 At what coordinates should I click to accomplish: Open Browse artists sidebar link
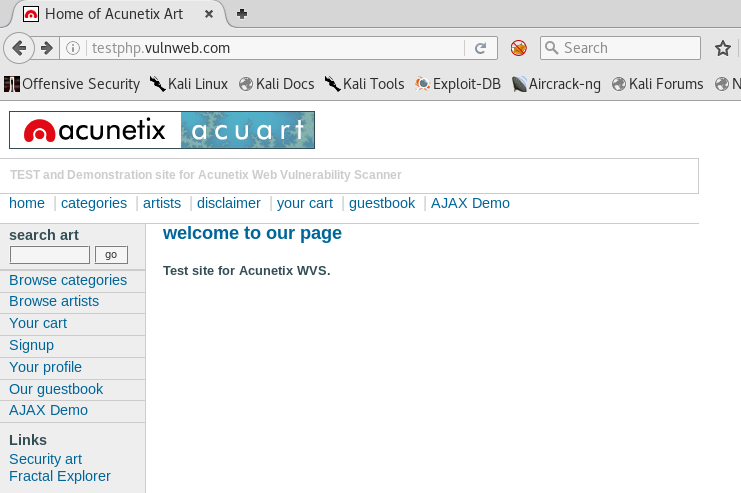(54, 302)
